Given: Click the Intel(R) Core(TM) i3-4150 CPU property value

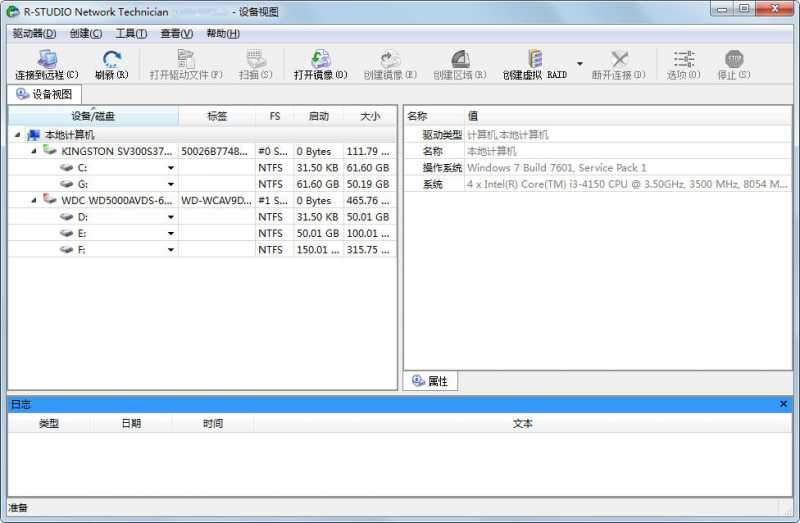Looking at the screenshot, I should [x=627, y=184].
